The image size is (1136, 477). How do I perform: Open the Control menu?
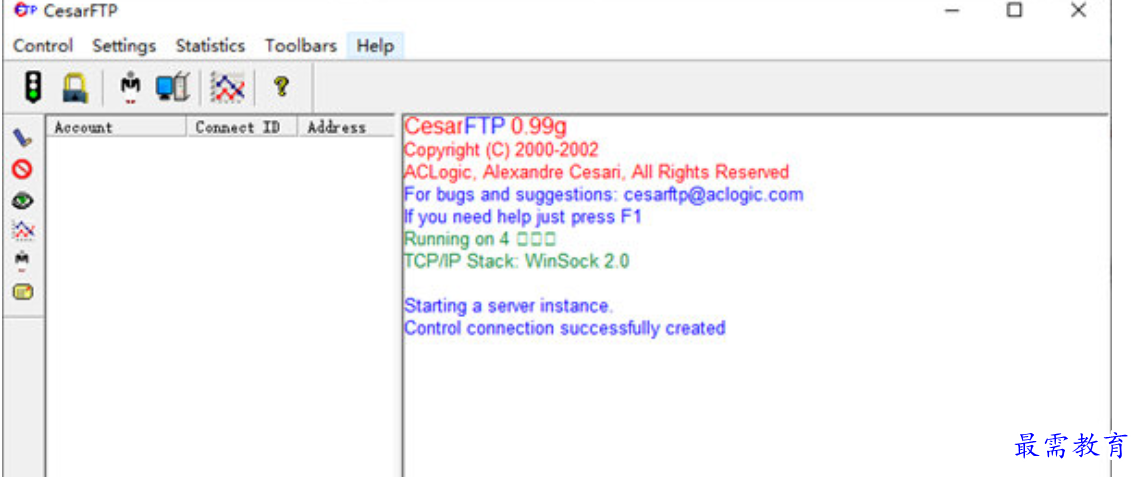(43, 46)
